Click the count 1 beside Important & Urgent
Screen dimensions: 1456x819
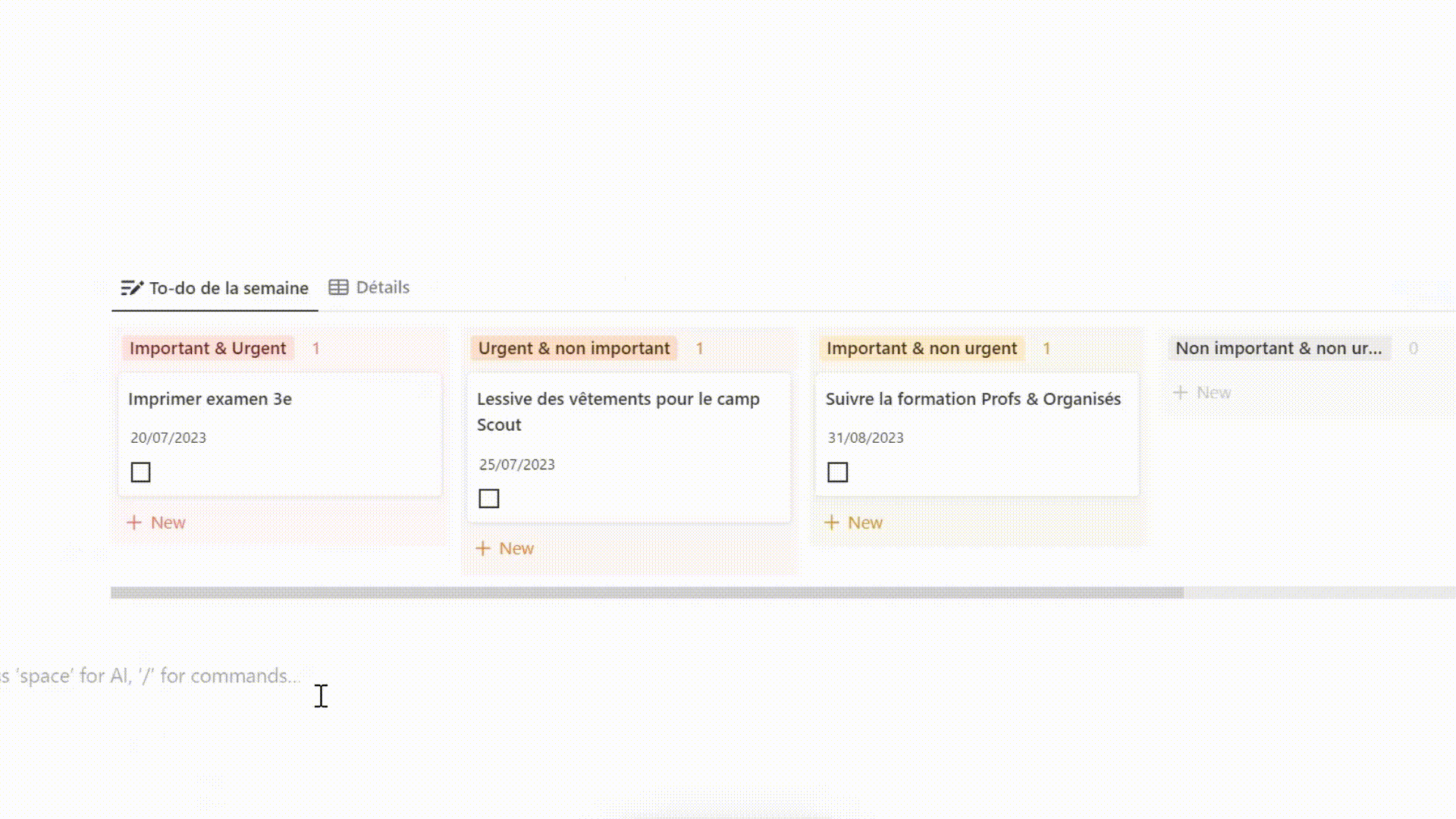tap(316, 348)
